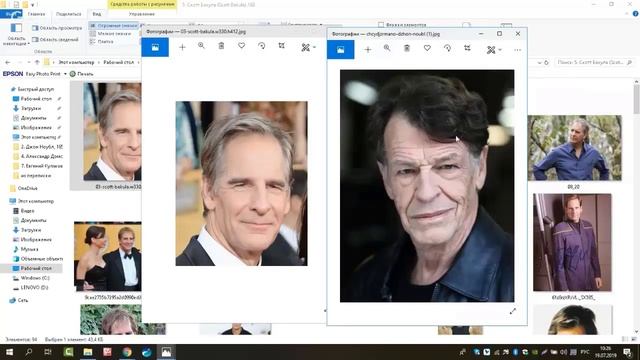Open Edit & Create in scott-bakula Photos window
The height and width of the screenshot is (360, 640).
305,47
